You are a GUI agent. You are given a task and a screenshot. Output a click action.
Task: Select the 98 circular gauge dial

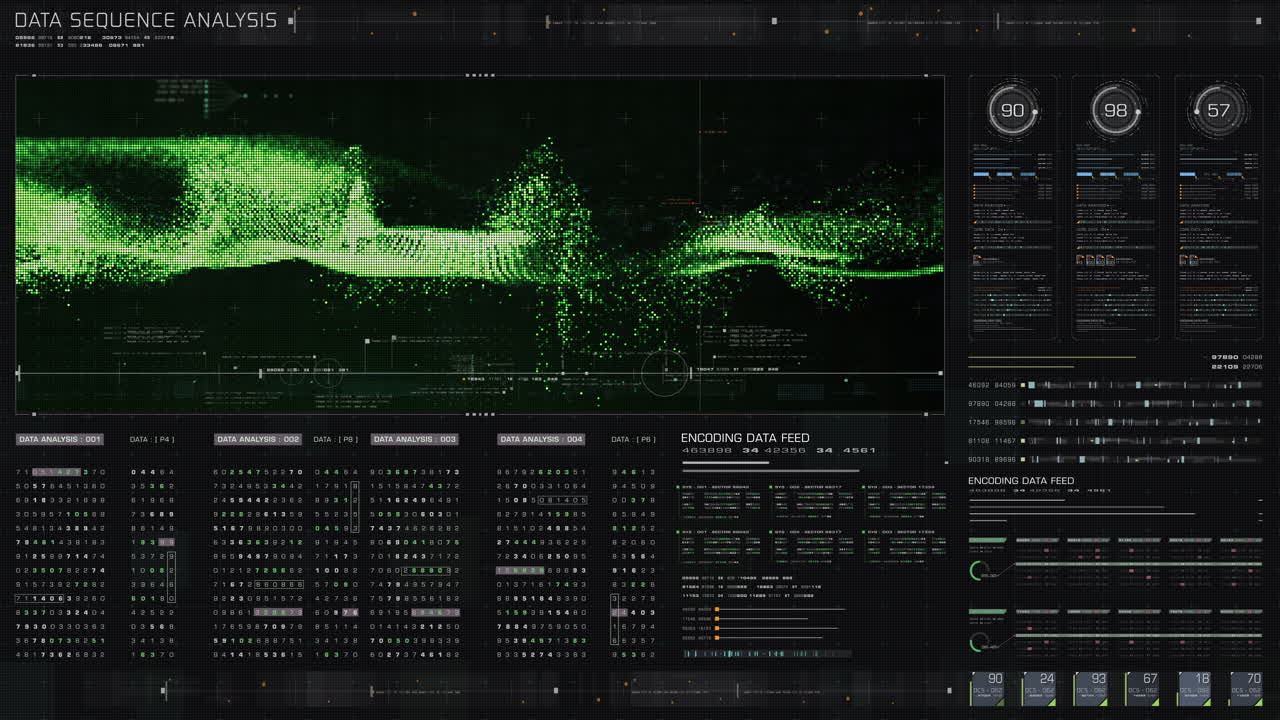[1114, 110]
